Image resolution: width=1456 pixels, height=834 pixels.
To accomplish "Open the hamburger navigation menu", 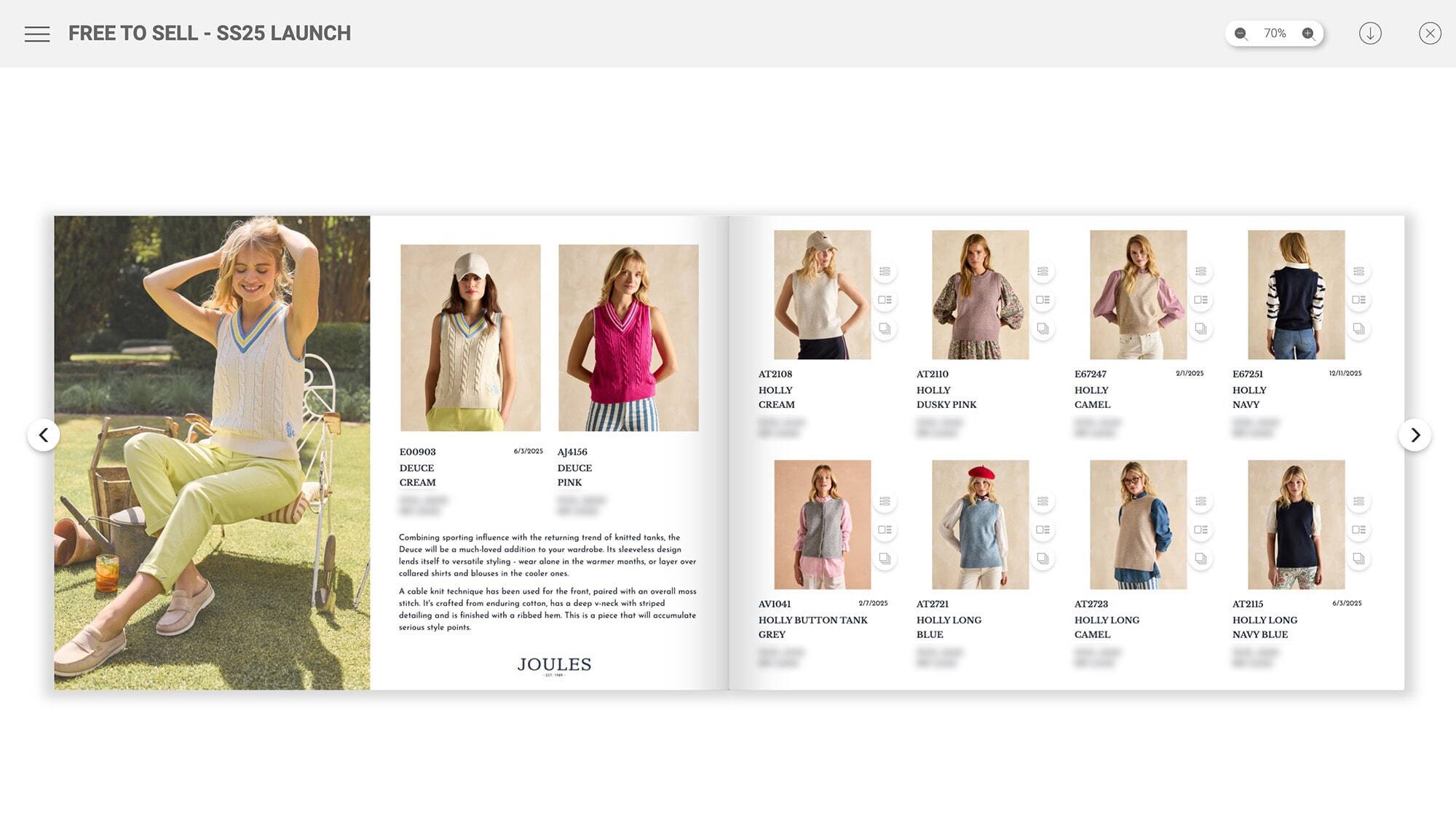I will 36,33.
